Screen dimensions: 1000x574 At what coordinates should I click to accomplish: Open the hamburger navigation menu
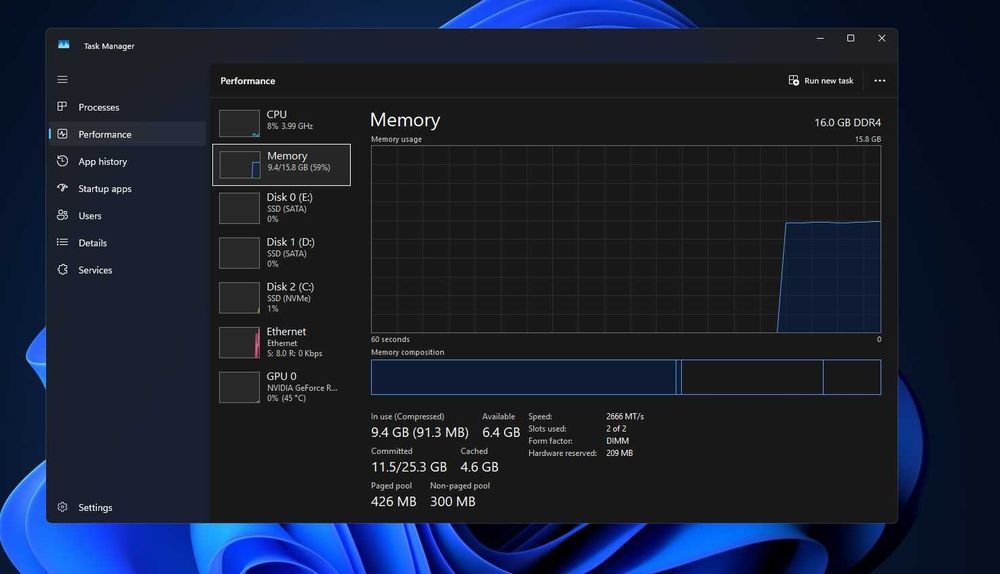62,80
